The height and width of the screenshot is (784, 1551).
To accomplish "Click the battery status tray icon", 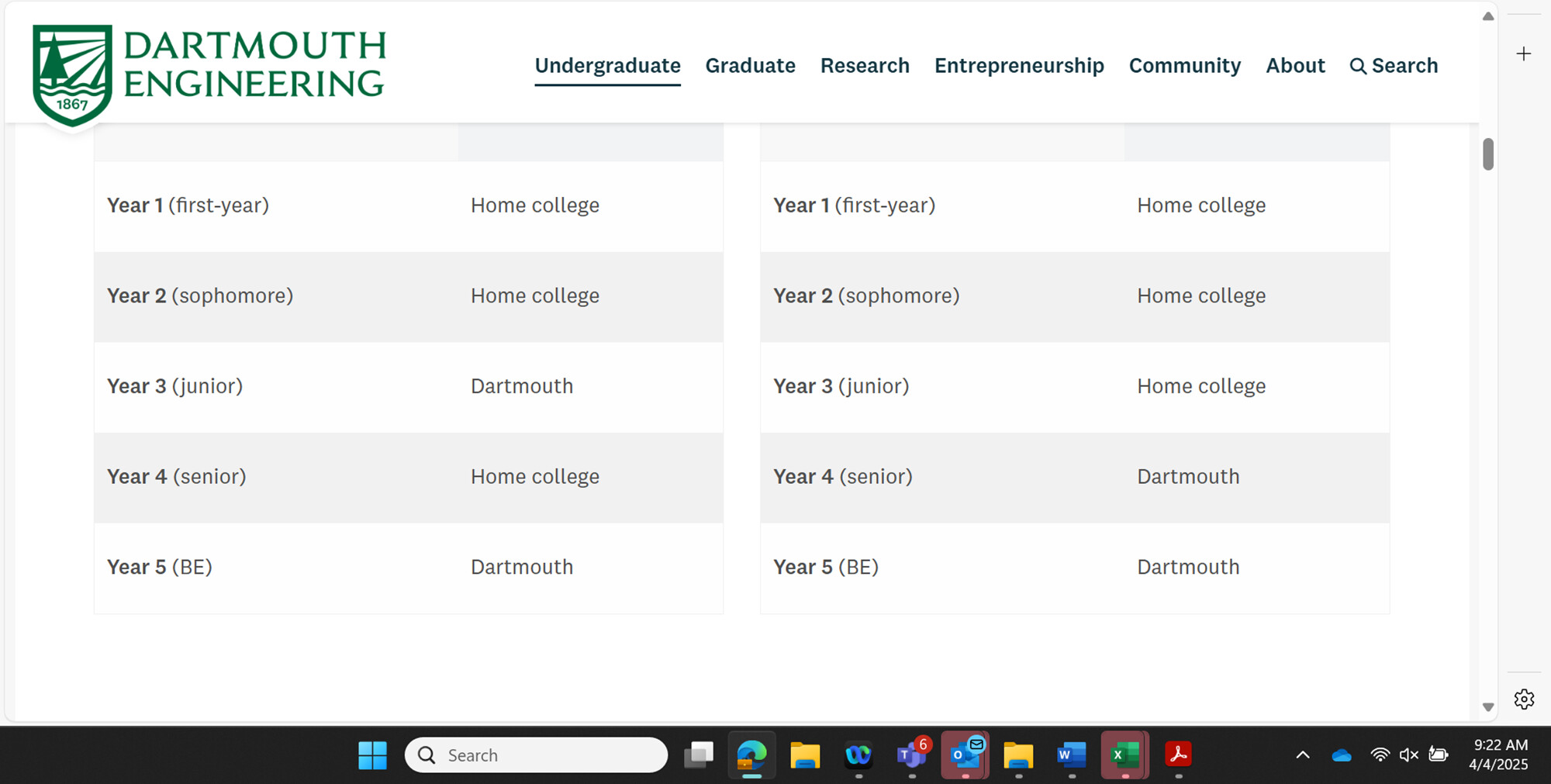I will 1439,755.
